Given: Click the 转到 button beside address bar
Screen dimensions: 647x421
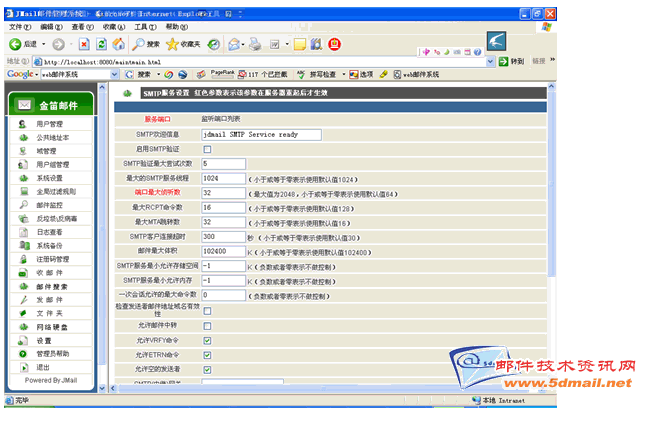Looking at the screenshot, I should pos(510,61).
